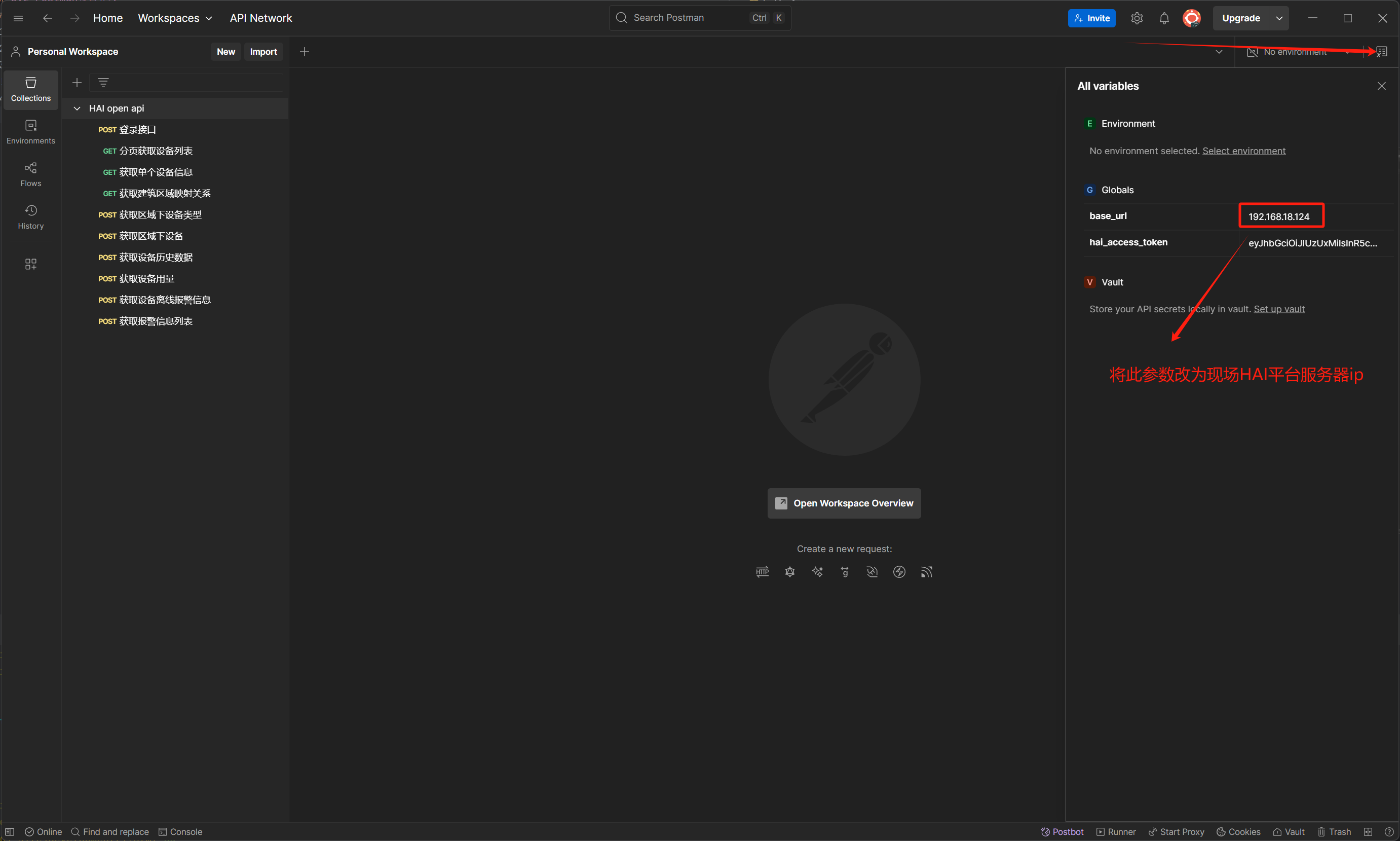Click Start Proxy

tap(1177, 832)
